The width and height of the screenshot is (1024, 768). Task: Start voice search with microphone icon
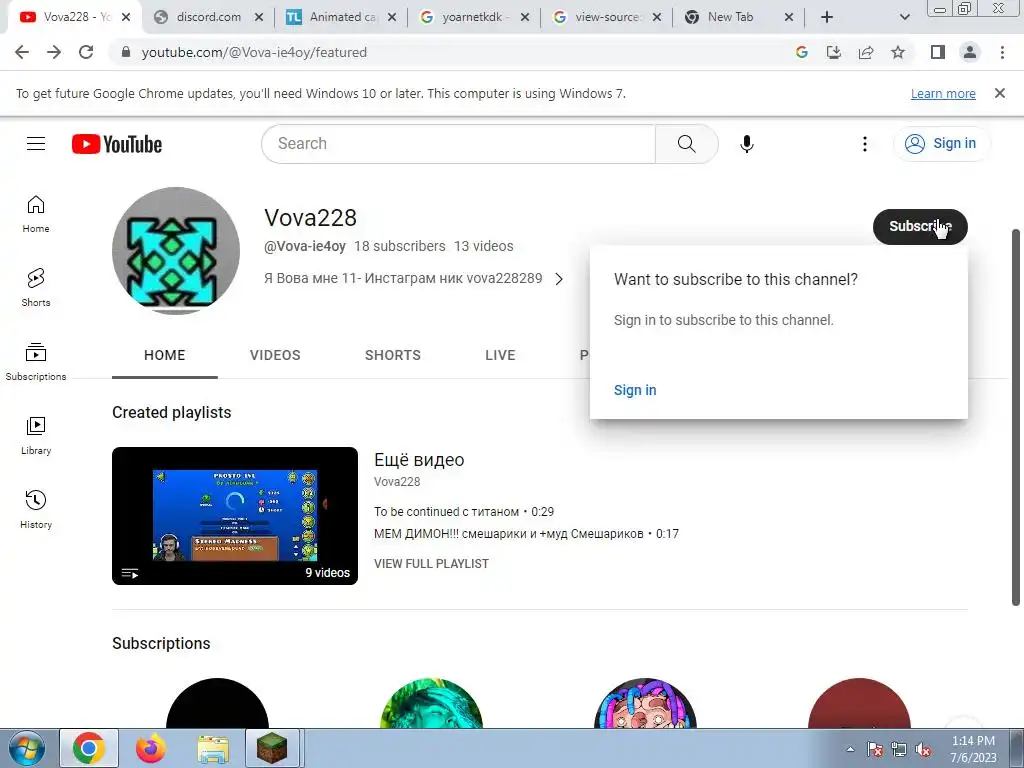tap(746, 144)
